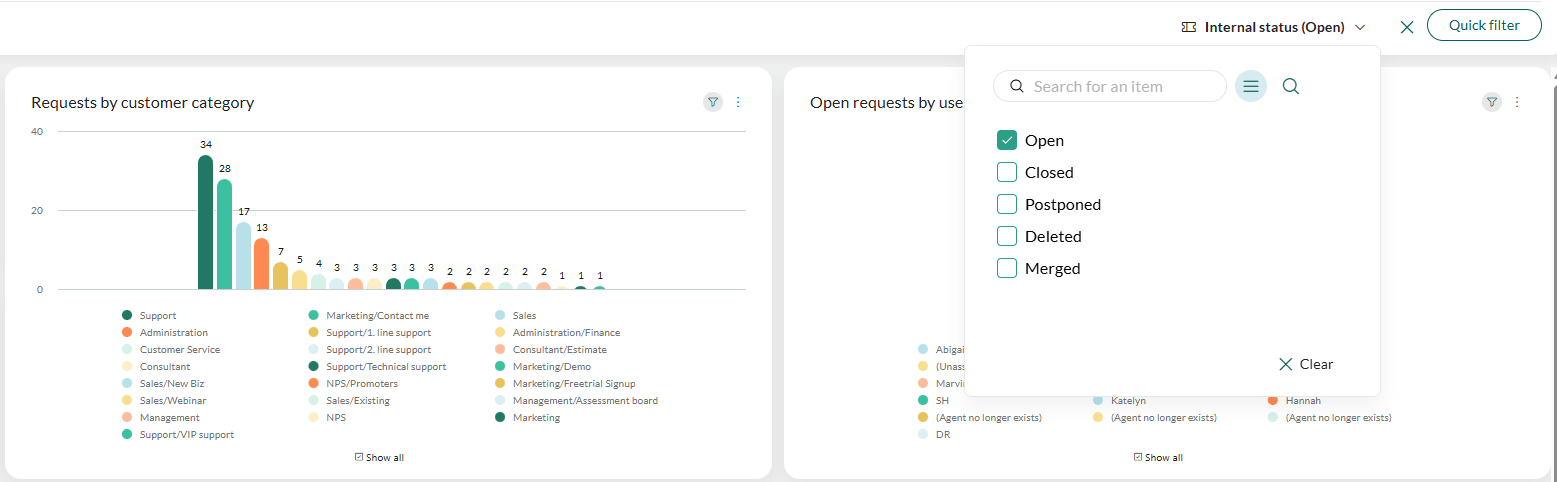This screenshot has width=1557, height=482.
Task: Select Marketing/Freetrial Signup legend entry
Action: click(565, 384)
